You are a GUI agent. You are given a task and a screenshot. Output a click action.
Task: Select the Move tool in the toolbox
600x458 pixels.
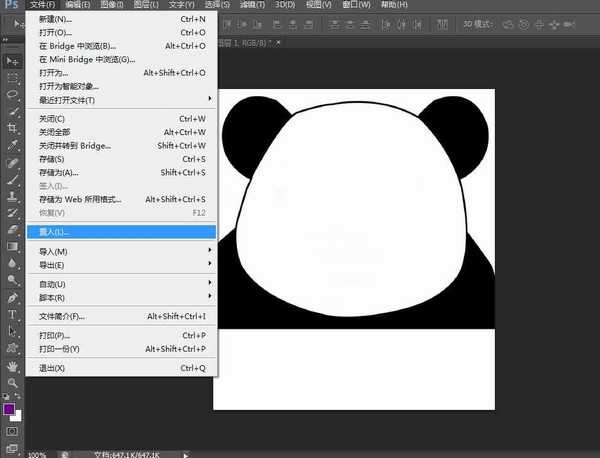(x=13, y=61)
